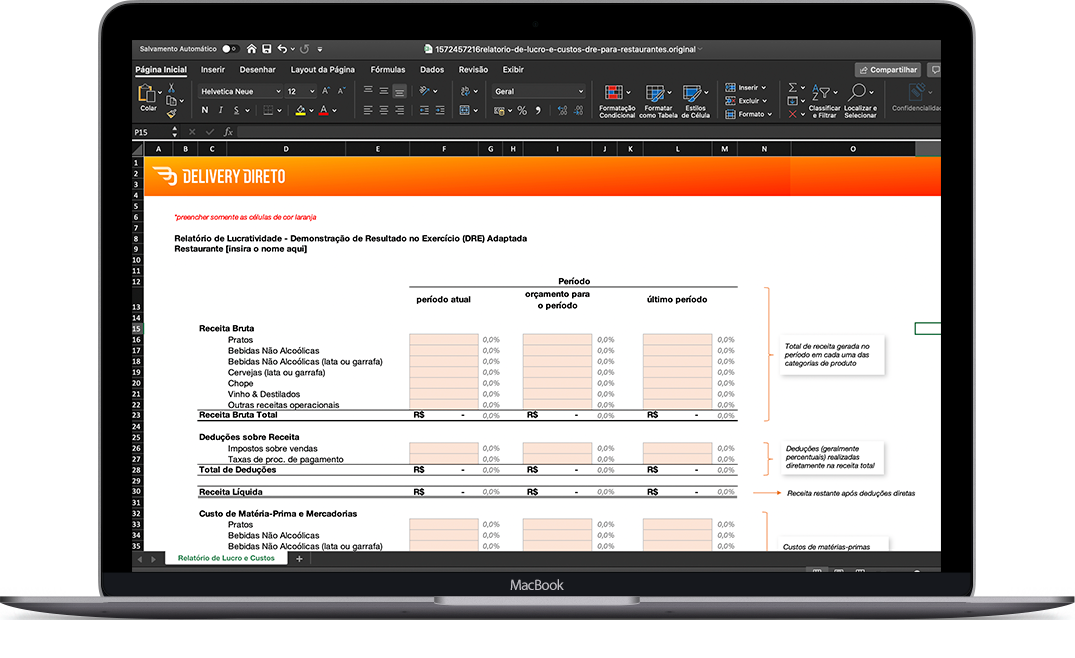
Task: Increase decimal places
Action: (x=562, y=110)
